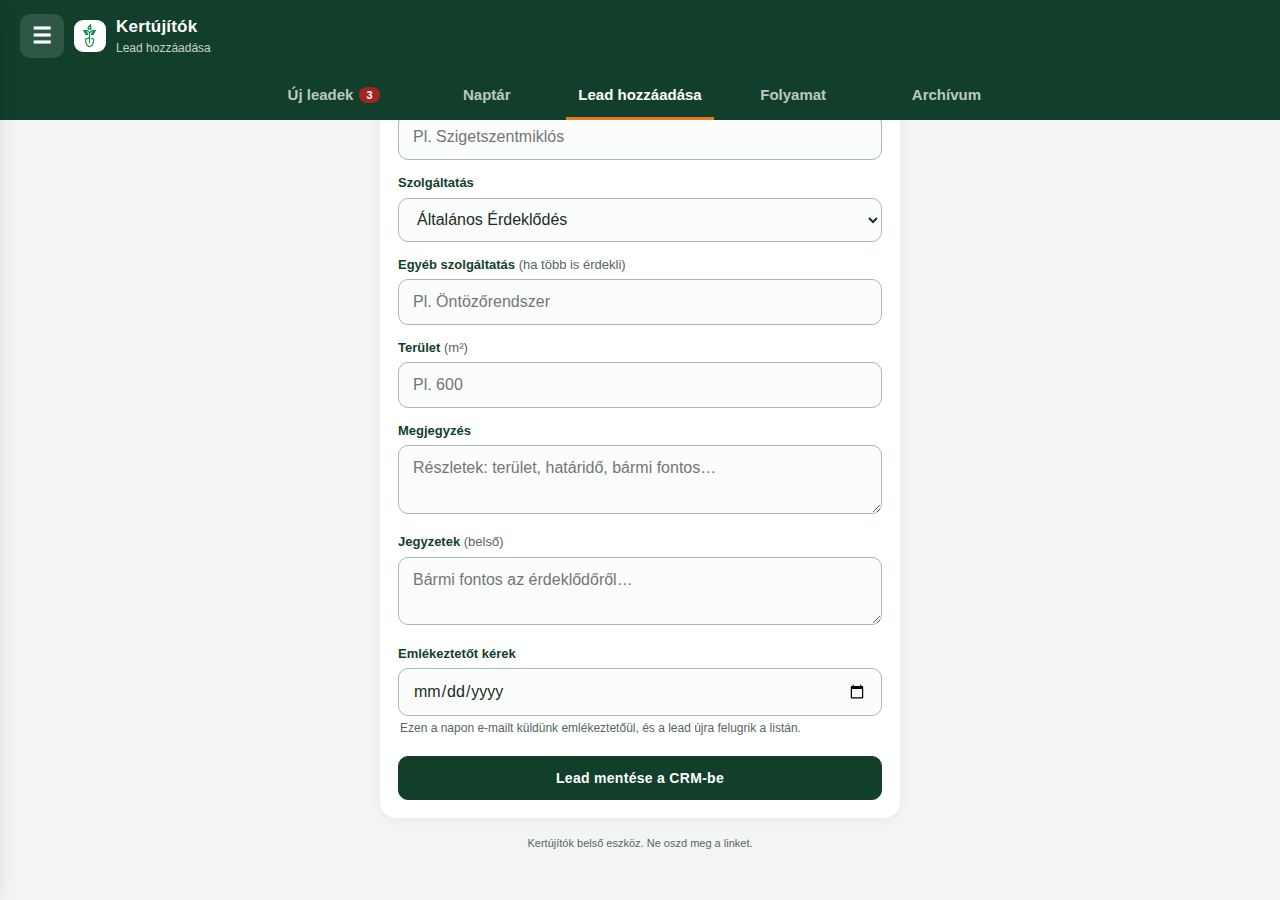Grab the Megjegyzés textarea resize handle

[x=875, y=507]
